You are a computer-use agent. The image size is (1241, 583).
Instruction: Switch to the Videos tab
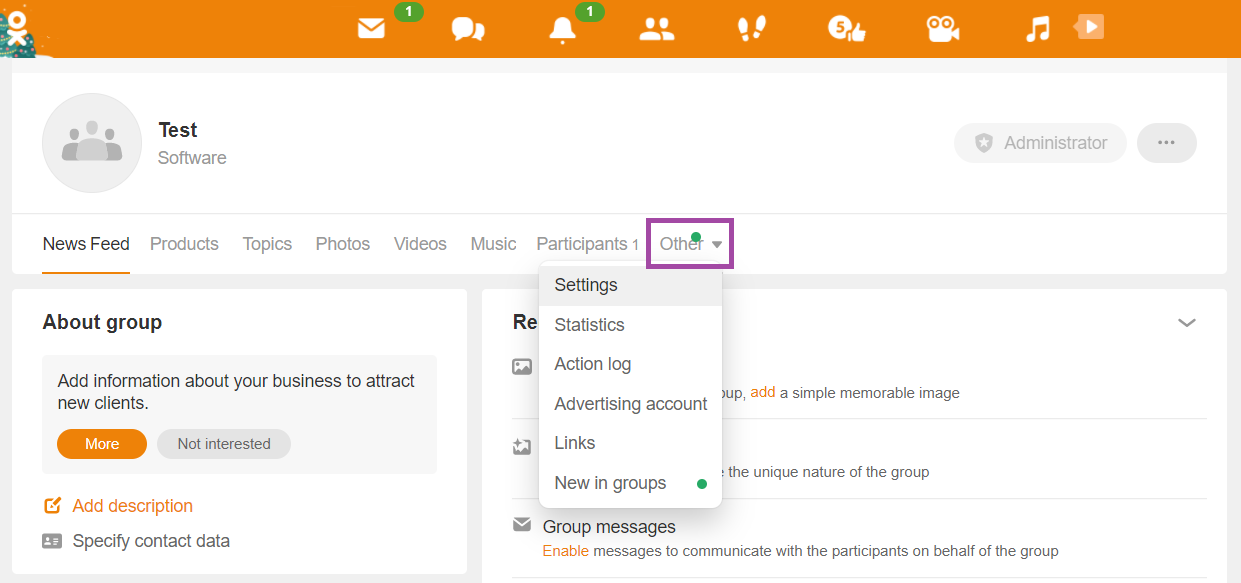(420, 244)
